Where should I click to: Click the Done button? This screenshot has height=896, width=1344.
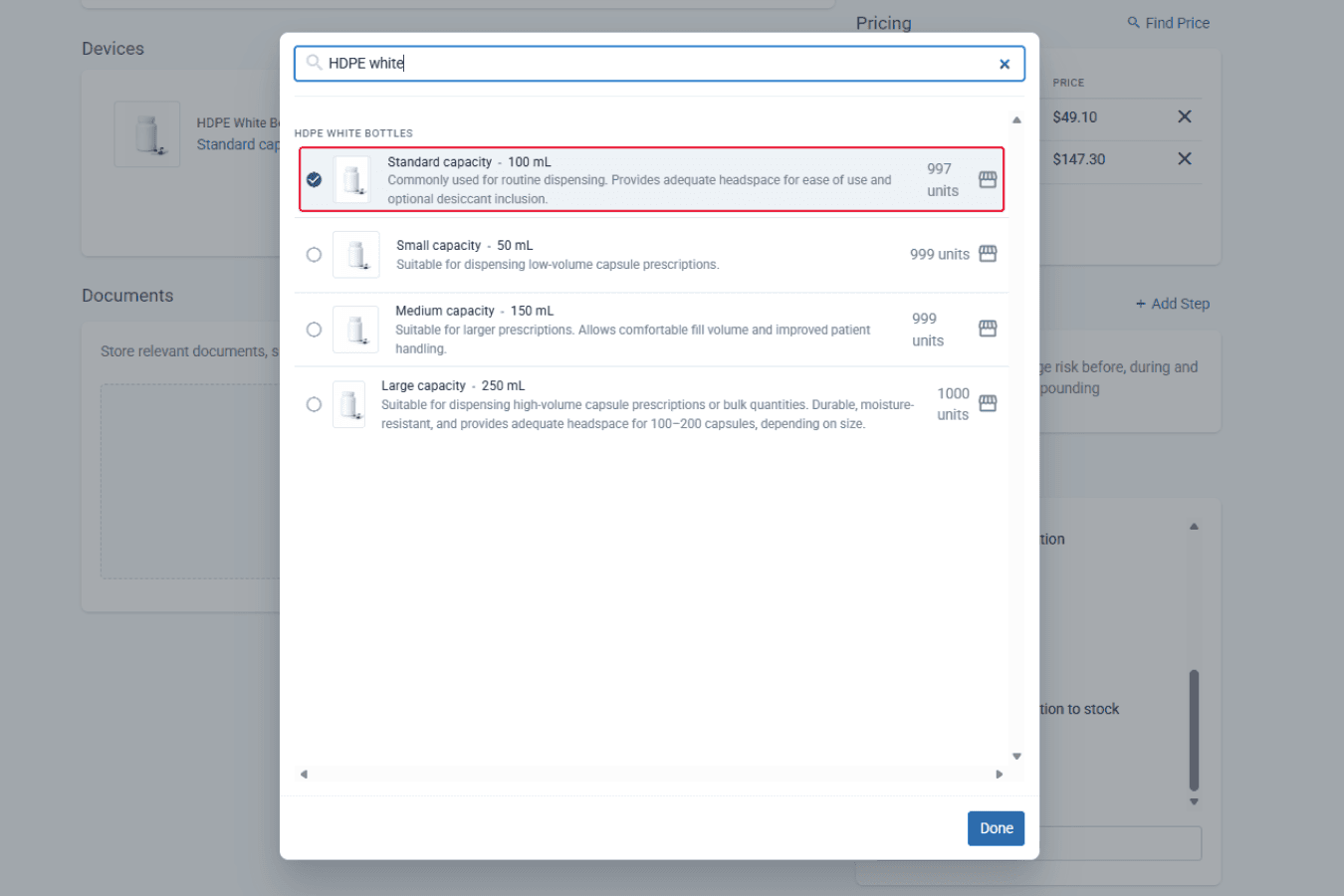click(x=996, y=828)
